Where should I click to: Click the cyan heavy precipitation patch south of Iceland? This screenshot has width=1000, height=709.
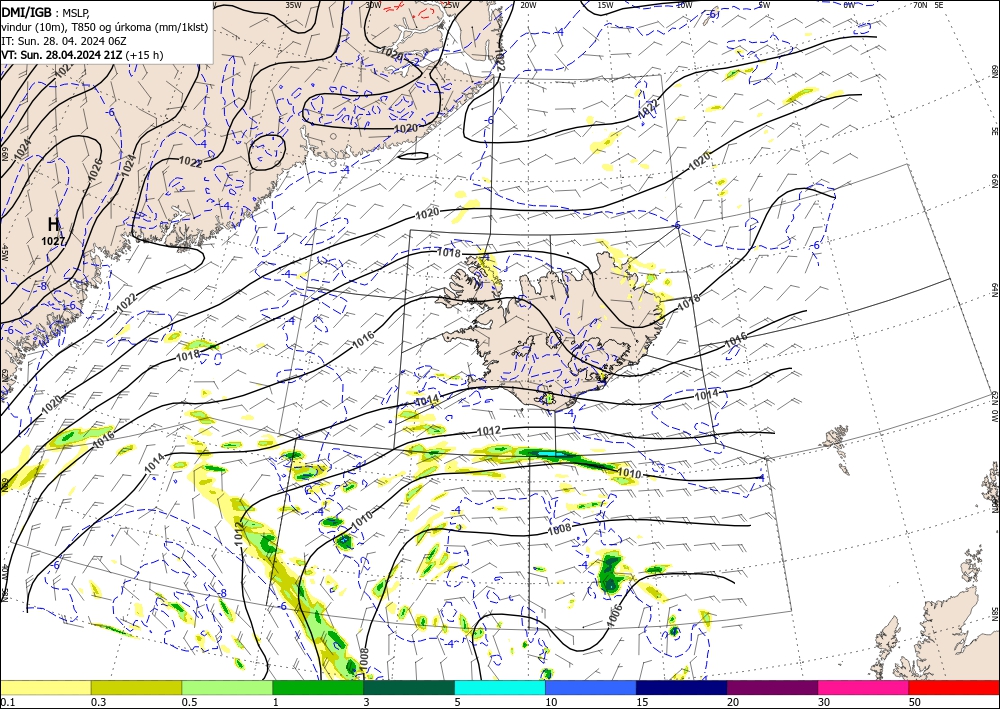click(x=552, y=455)
